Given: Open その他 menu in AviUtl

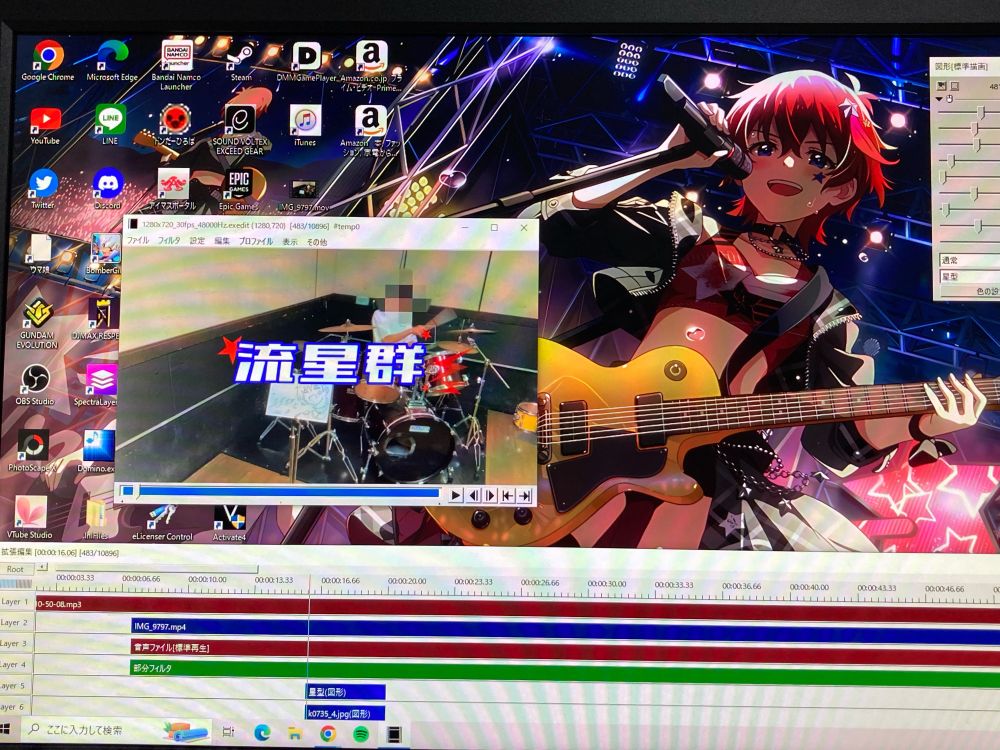Looking at the screenshot, I should pyautogui.click(x=317, y=242).
